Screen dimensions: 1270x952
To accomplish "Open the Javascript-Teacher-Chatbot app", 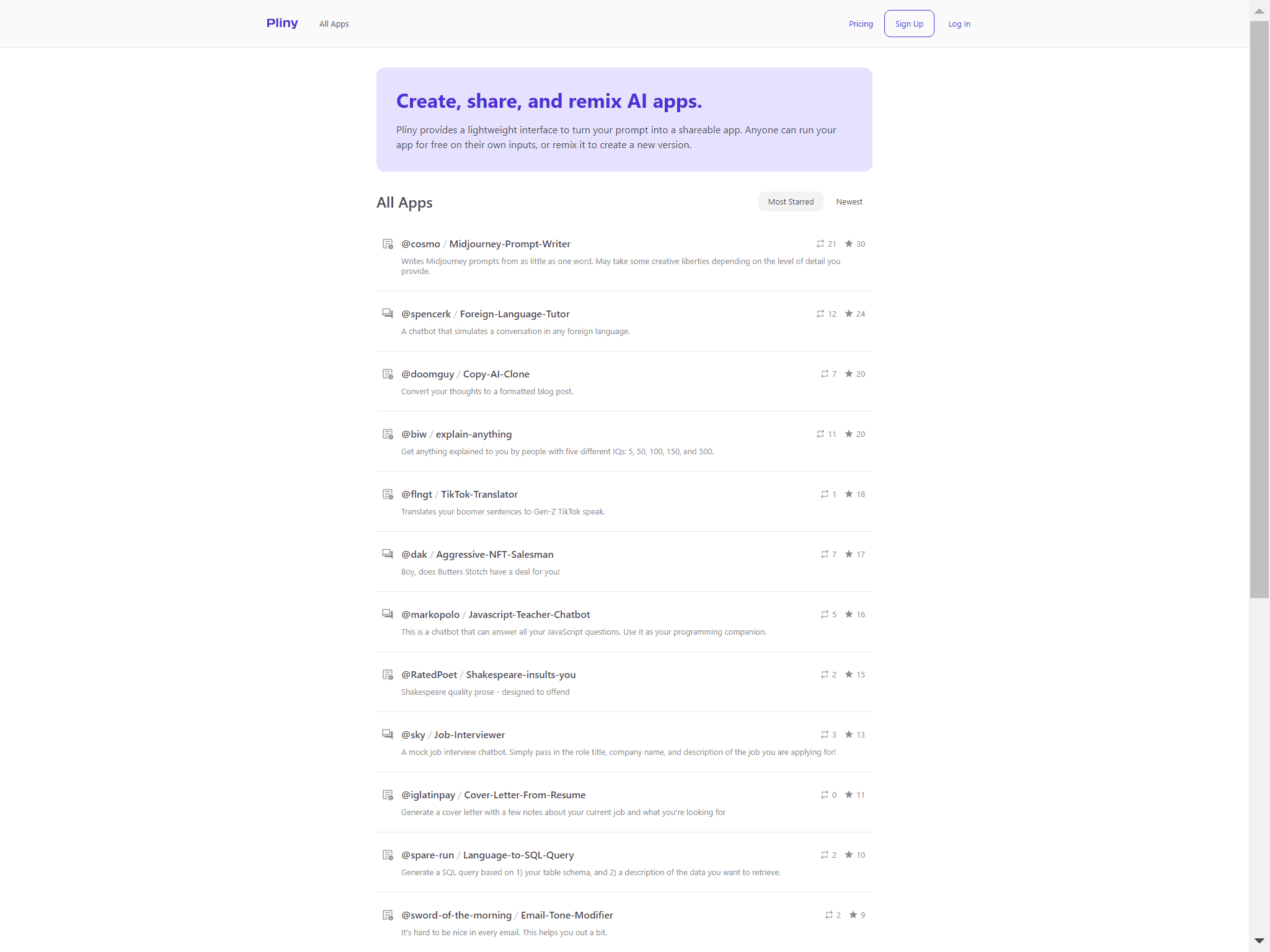I will (x=530, y=615).
